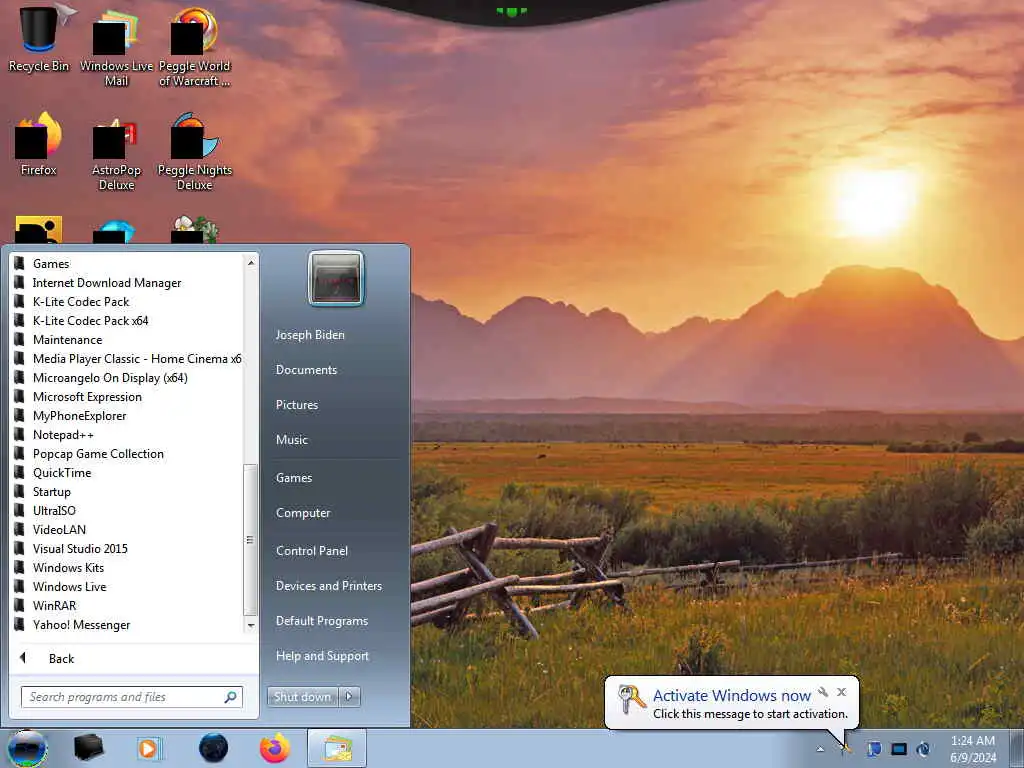Show hidden tray icons arrow
The width and height of the screenshot is (1024, 768).
(x=820, y=748)
